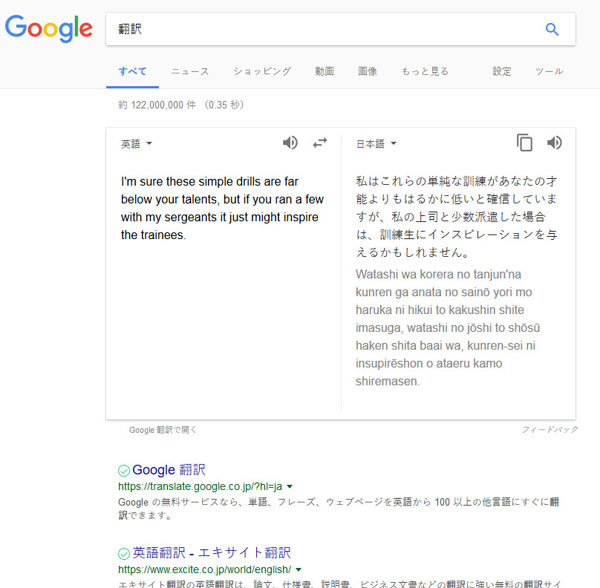Expand arrow next to excite.co.jp URL
Image resolution: width=600 pixels, height=588 pixels.
pyautogui.click(x=298, y=570)
